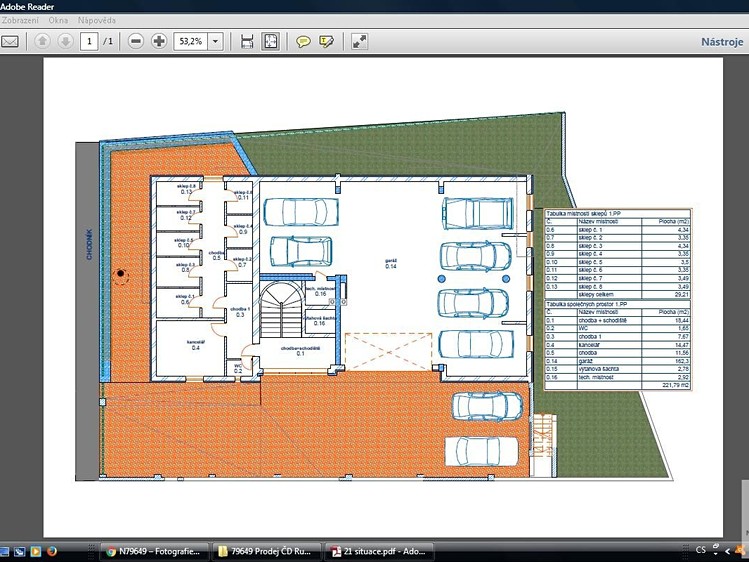Add a sticky note comment
The image size is (749, 562).
303,42
